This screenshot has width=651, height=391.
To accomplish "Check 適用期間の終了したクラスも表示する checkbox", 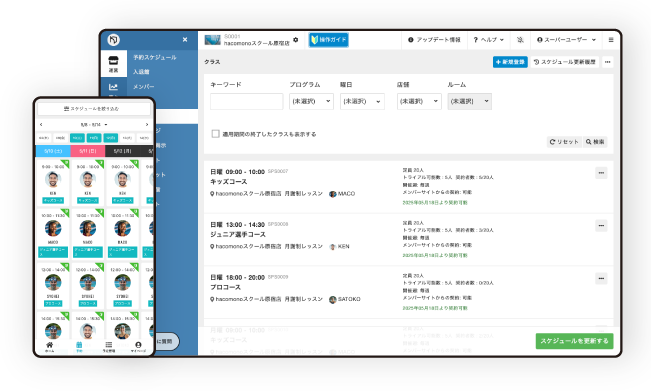I will click(x=215, y=134).
